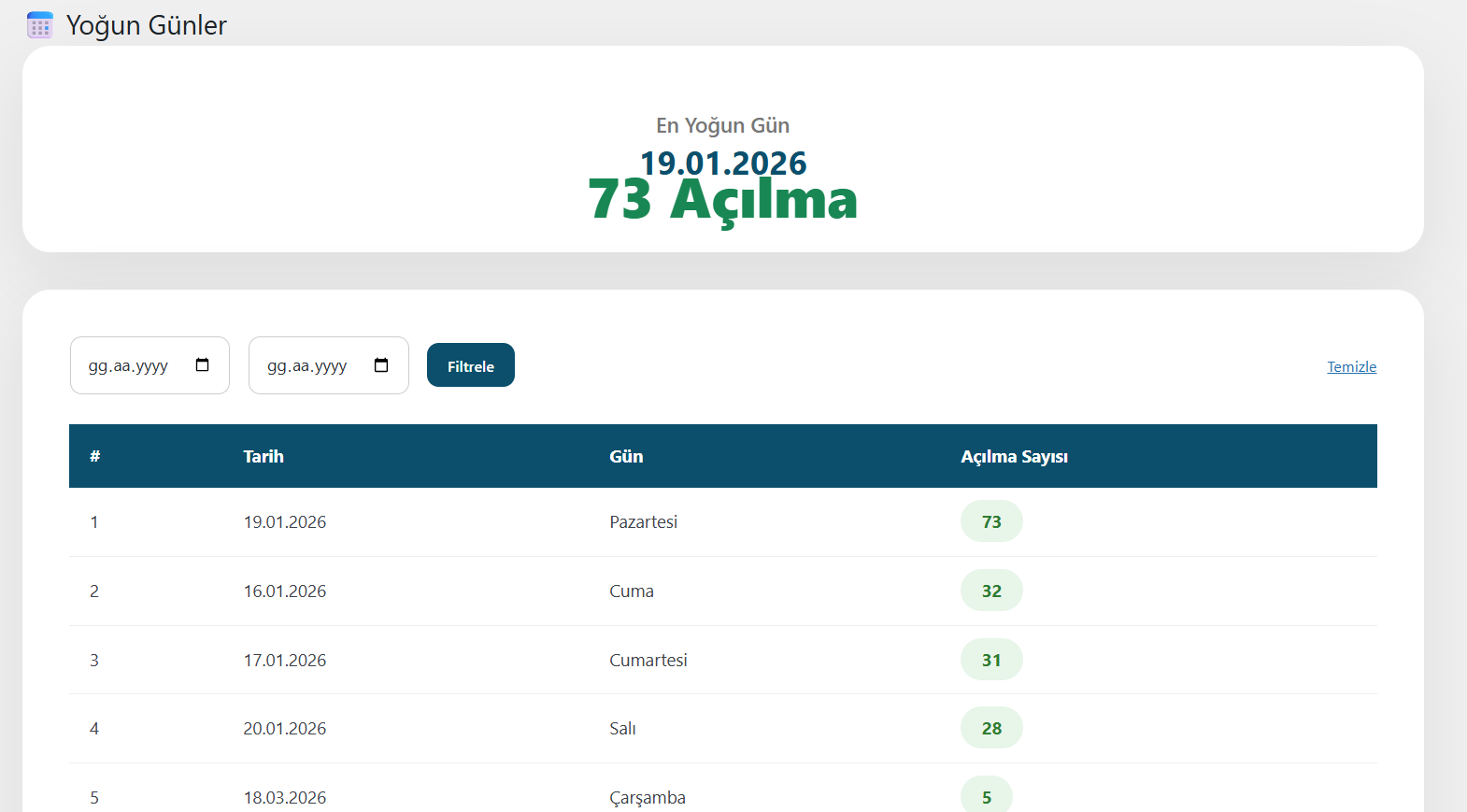This screenshot has height=812, width=1467.
Task: Focus the first gg.aa.yyyy date input
Action: pos(150,365)
